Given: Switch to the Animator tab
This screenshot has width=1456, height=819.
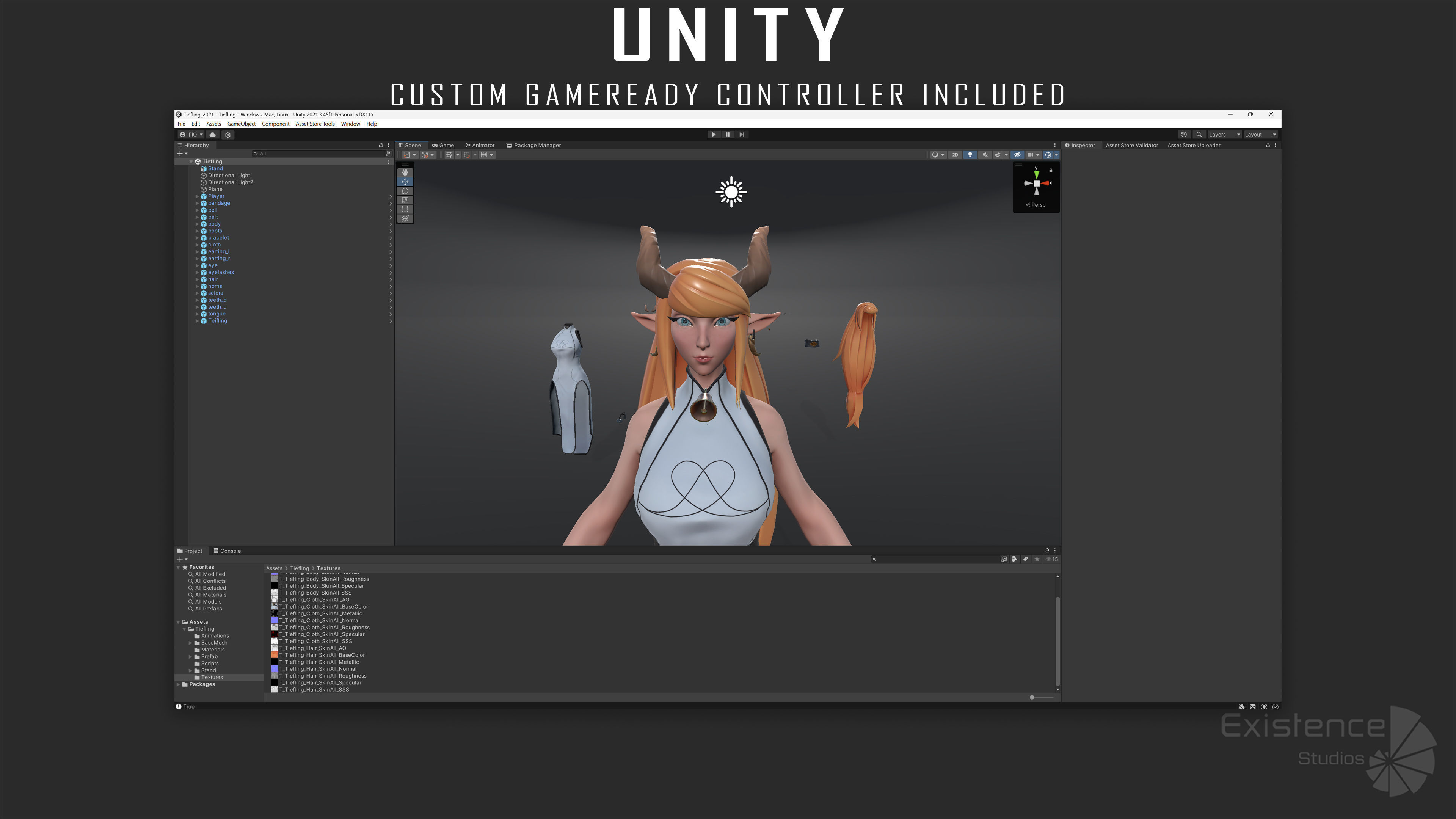Looking at the screenshot, I should pyautogui.click(x=480, y=145).
